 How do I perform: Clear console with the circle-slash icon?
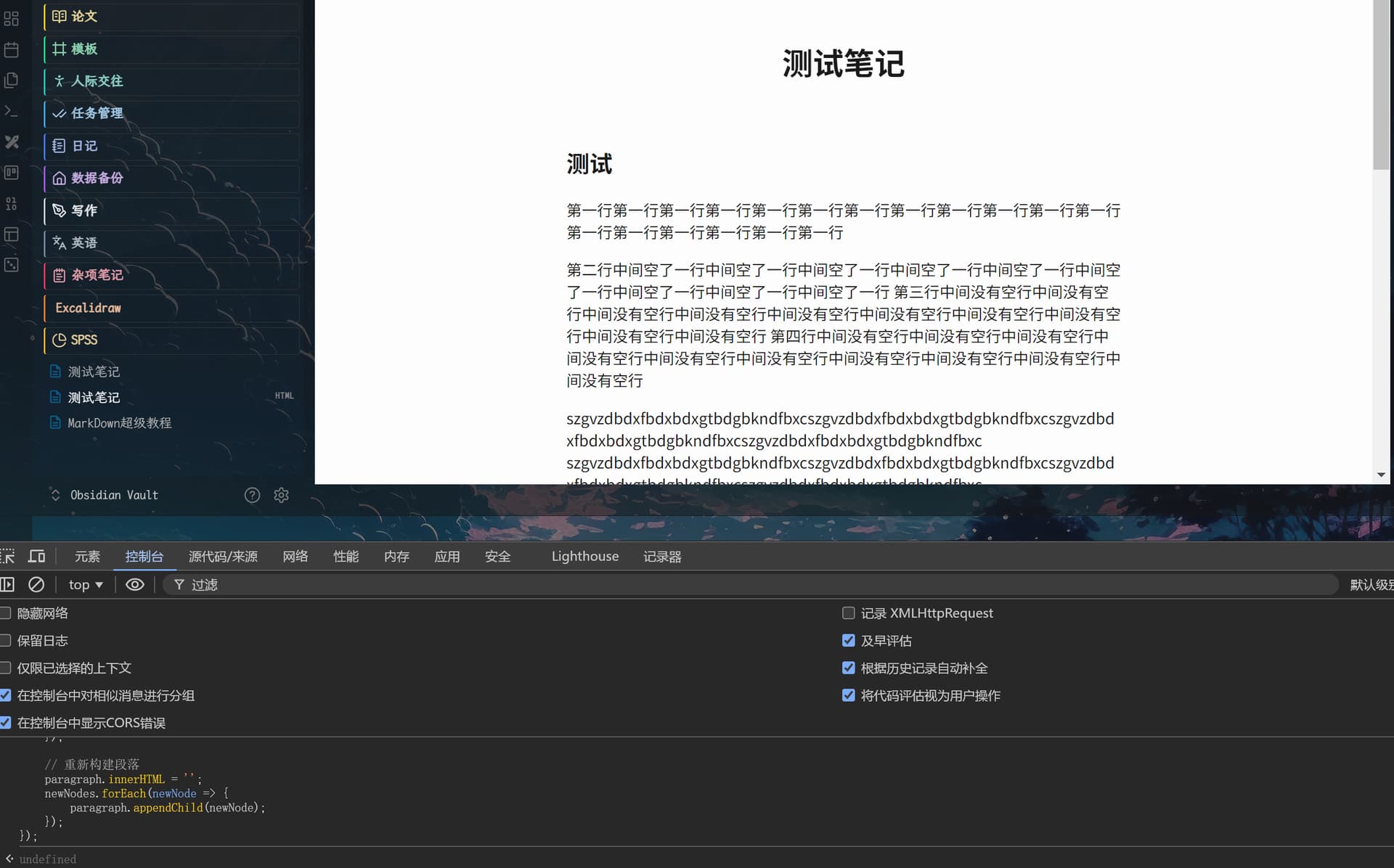[36, 584]
